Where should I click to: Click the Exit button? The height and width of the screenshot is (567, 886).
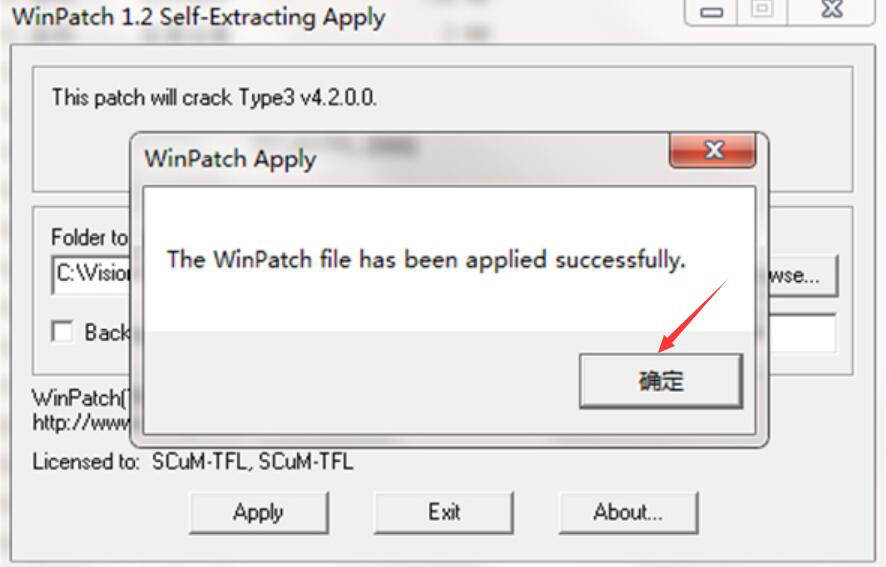444,512
